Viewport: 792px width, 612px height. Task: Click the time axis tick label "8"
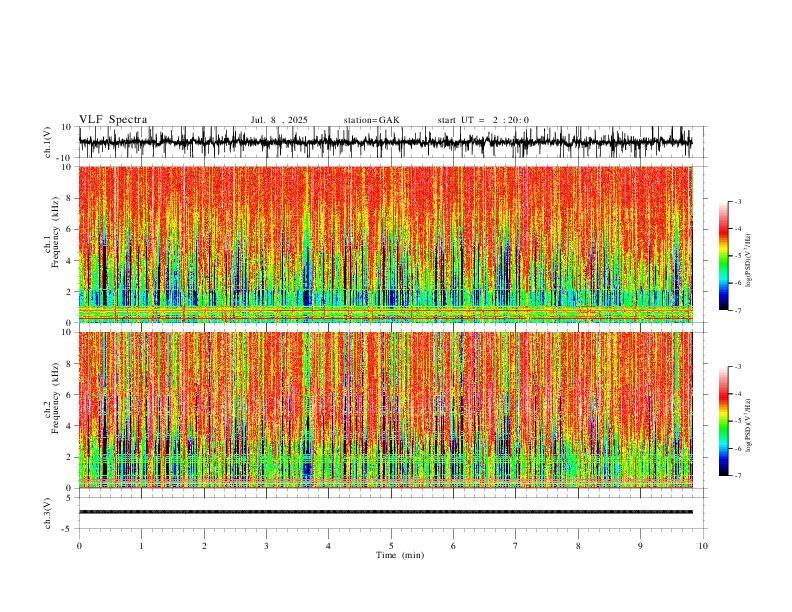point(578,546)
